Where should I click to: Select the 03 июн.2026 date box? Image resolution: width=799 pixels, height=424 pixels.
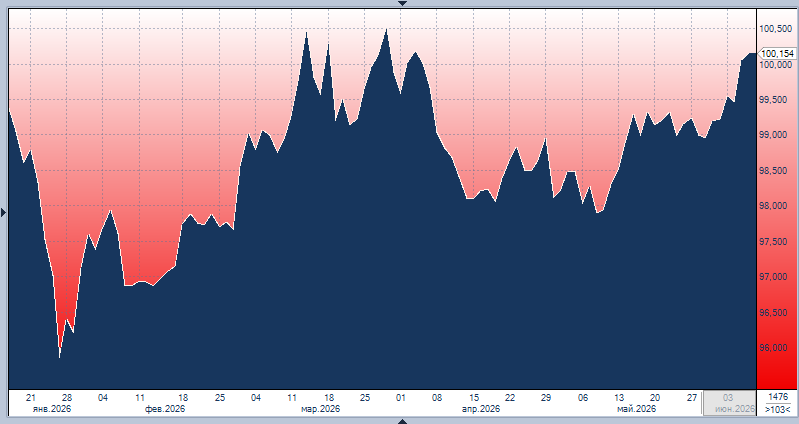[x=729, y=403]
